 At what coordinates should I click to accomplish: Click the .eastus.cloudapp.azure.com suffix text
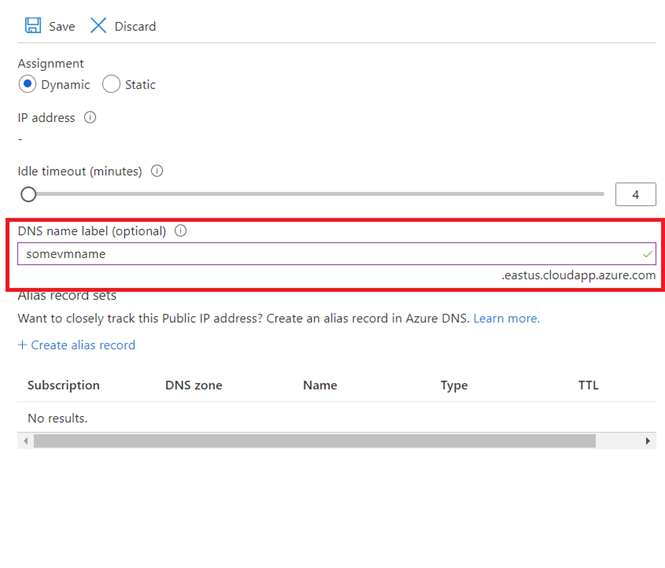pos(578,275)
